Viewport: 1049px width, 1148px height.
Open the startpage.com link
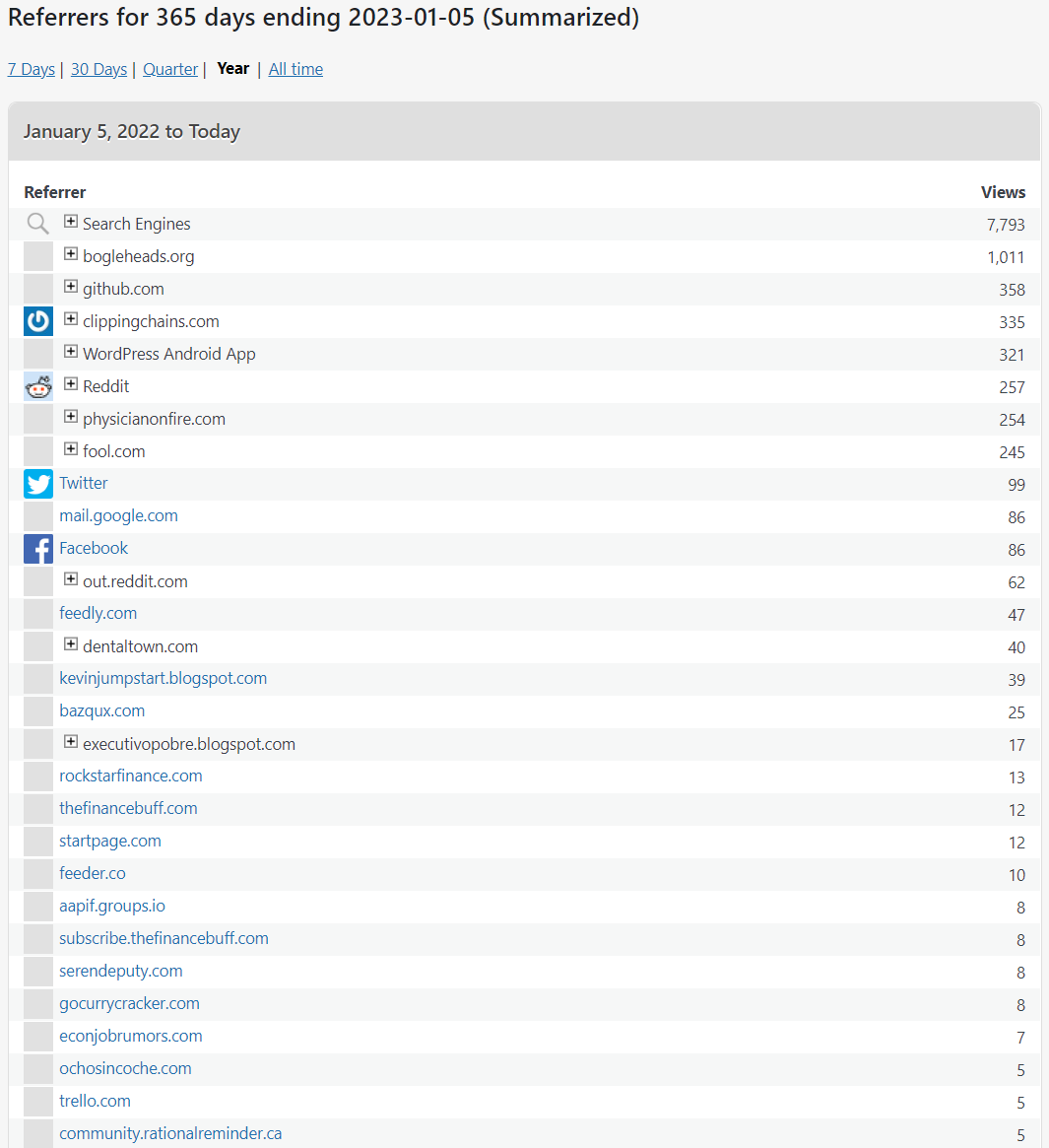click(110, 842)
